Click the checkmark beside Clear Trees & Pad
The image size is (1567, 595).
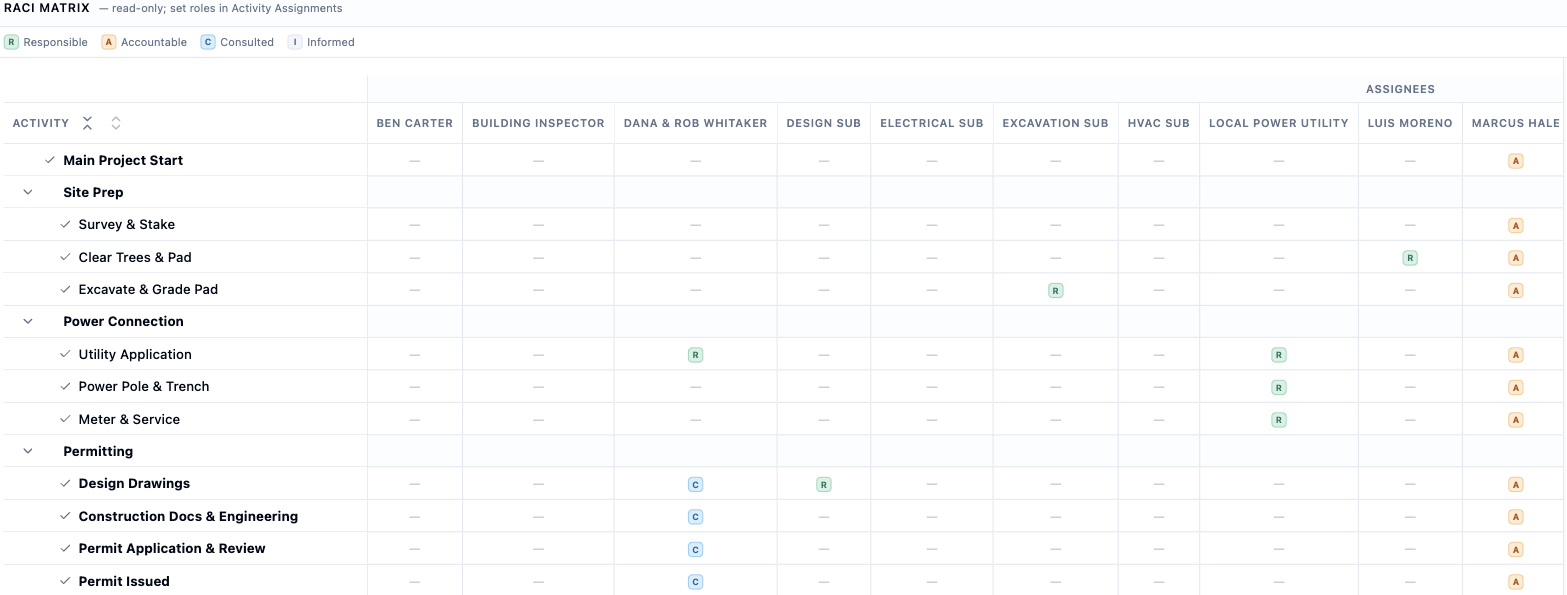(x=65, y=257)
